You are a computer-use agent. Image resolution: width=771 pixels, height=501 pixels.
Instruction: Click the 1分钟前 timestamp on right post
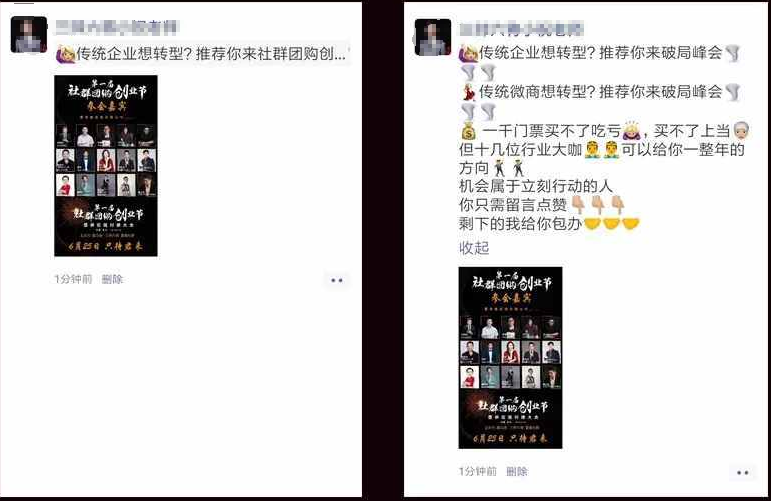coord(477,472)
